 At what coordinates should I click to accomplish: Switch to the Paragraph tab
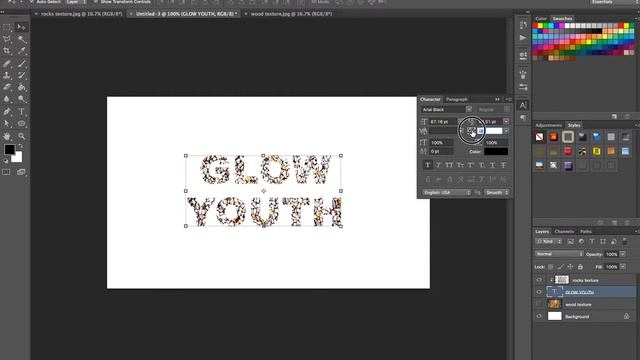coord(456,99)
